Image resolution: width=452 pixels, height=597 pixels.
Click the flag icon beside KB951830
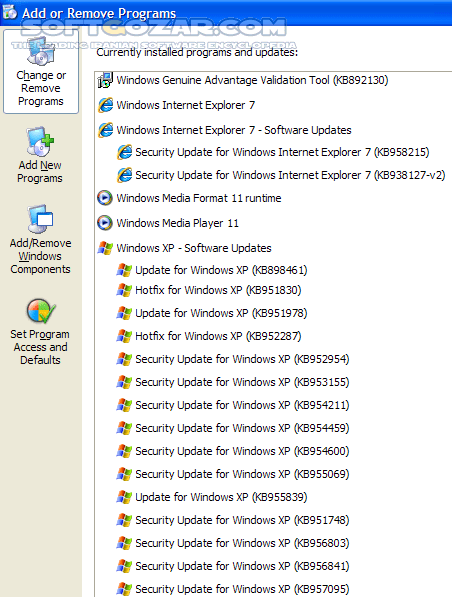pos(124,290)
